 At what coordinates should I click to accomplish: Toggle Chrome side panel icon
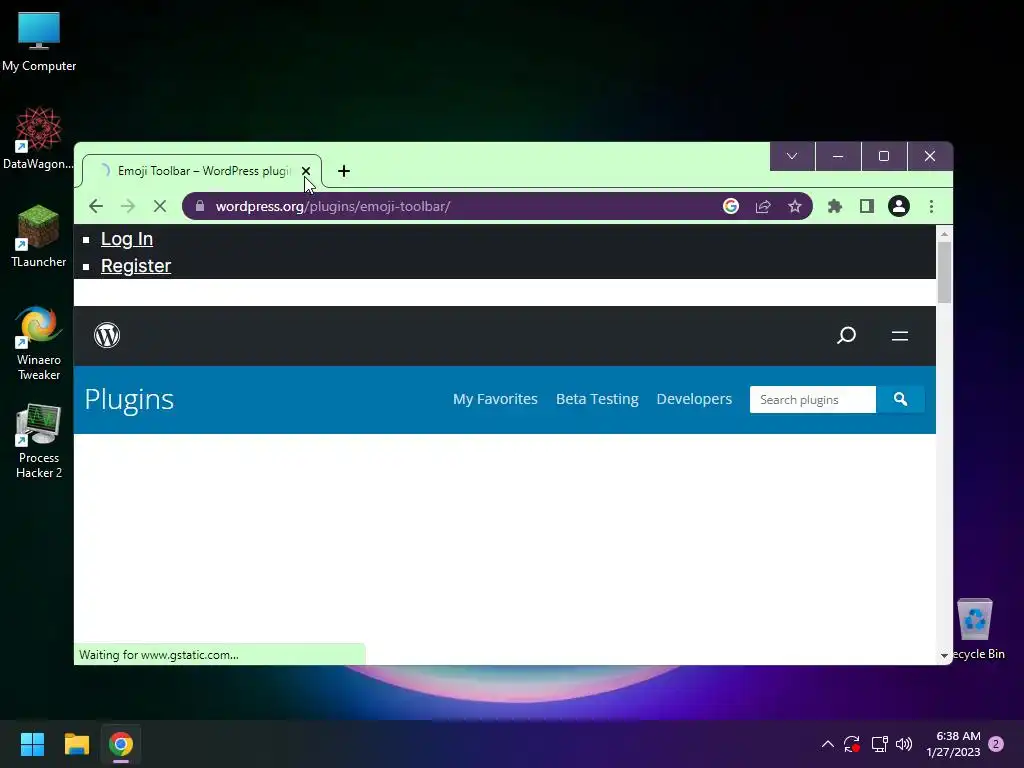pyautogui.click(x=867, y=206)
